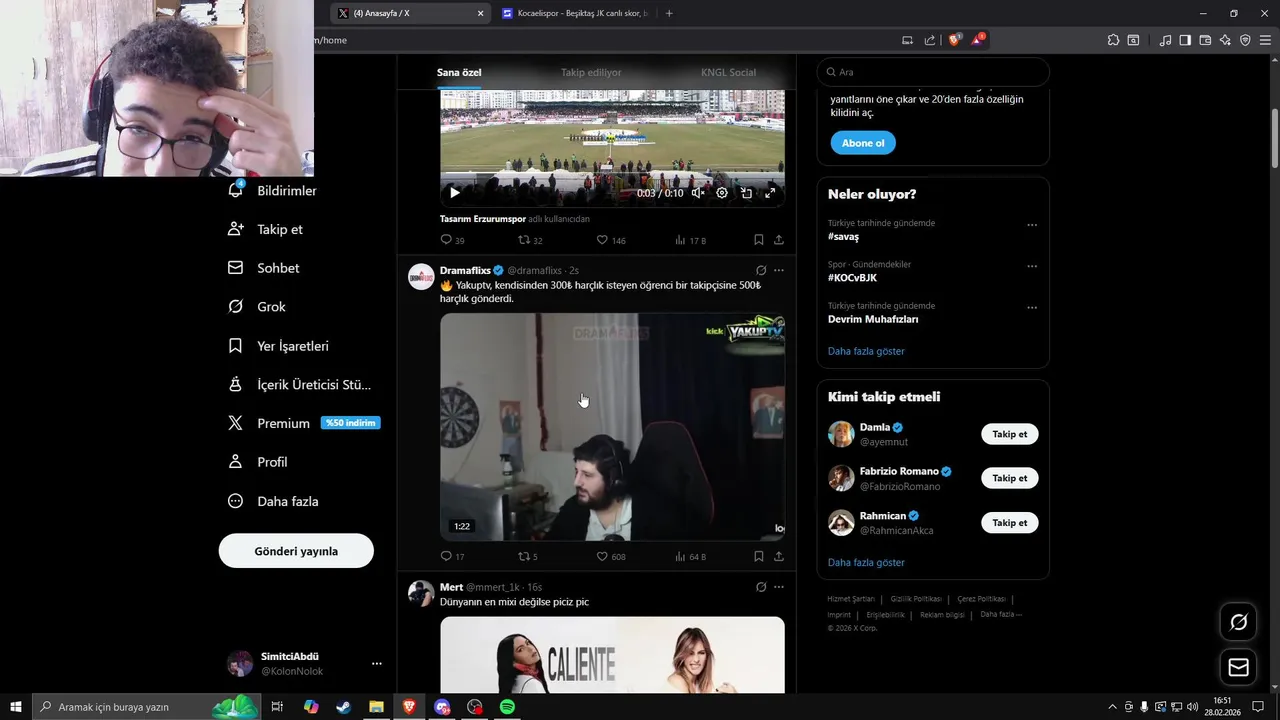The height and width of the screenshot is (720, 1280).
Task: Click the X search field Ara
Action: [933, 72]
